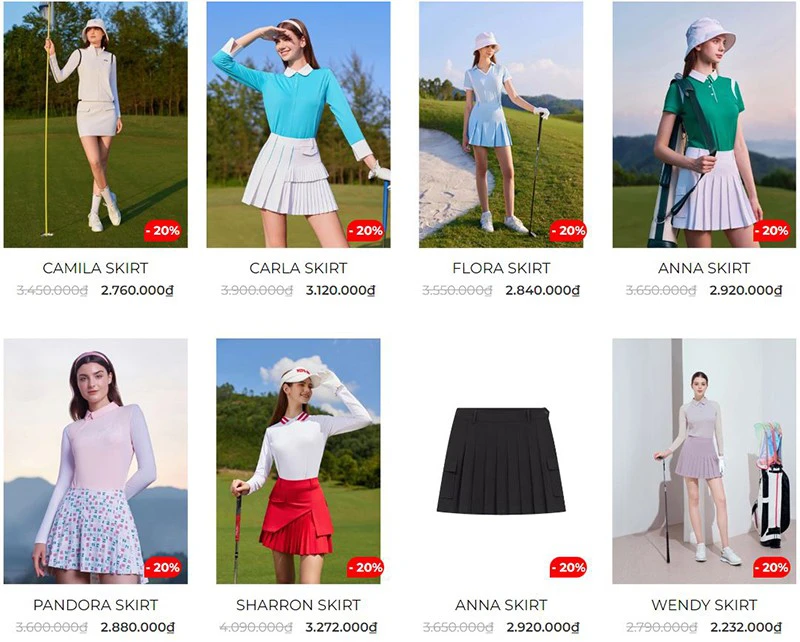This screenshot has width=800, height=642.
Task: Open the Pandora Skirt product photo
Action: click(95, 461)
